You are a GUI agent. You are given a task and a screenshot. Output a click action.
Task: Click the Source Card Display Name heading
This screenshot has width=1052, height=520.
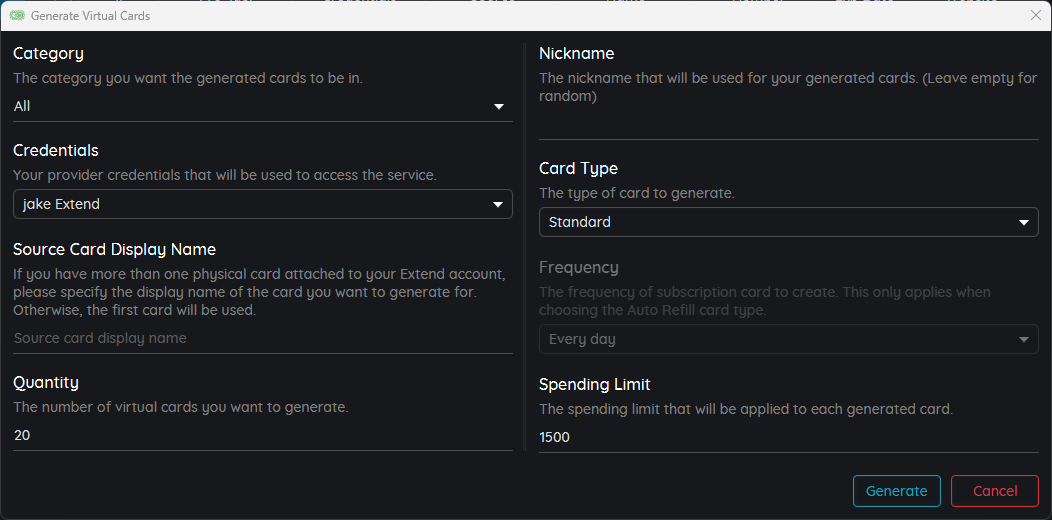coord(115,250)
